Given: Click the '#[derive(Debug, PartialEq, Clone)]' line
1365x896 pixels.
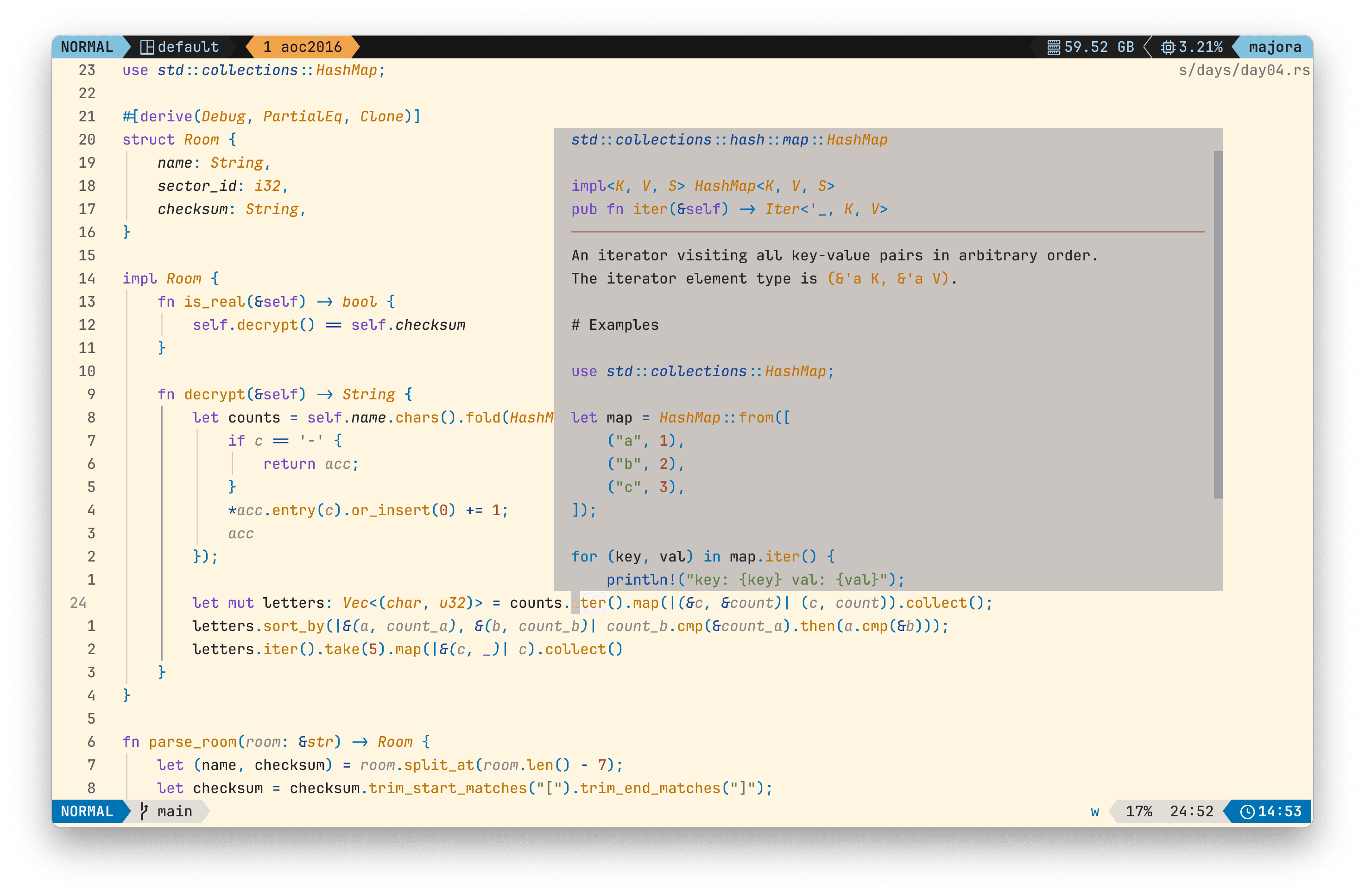Looking at the screenshot, I should click(271, 116).
